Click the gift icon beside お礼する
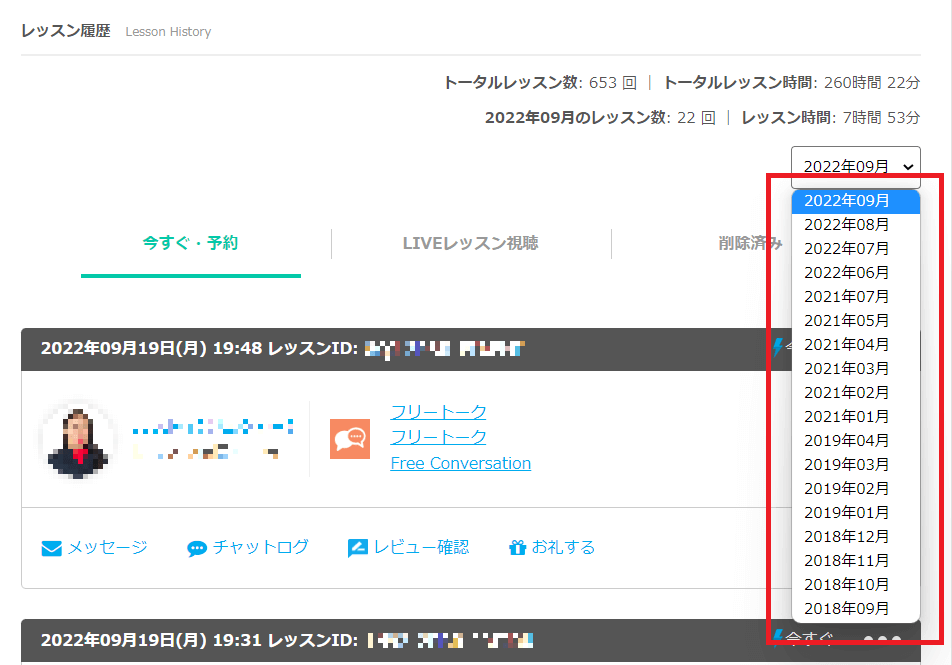Image resolution: width=952 pixels, height=665 pixels. pyautogui.click(x=517, y=548)
